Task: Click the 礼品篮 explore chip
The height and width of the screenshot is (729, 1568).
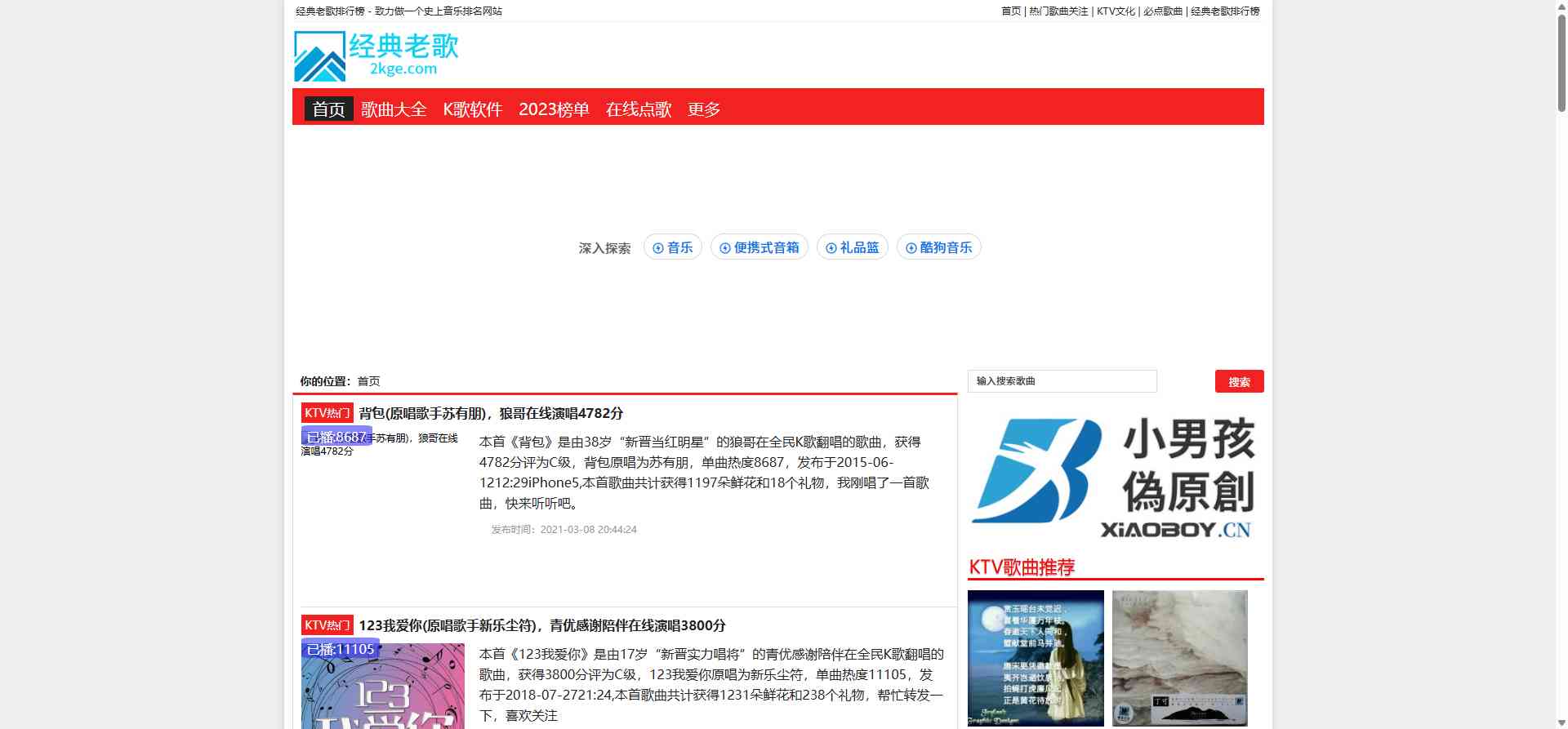Action: coord(852,247)
